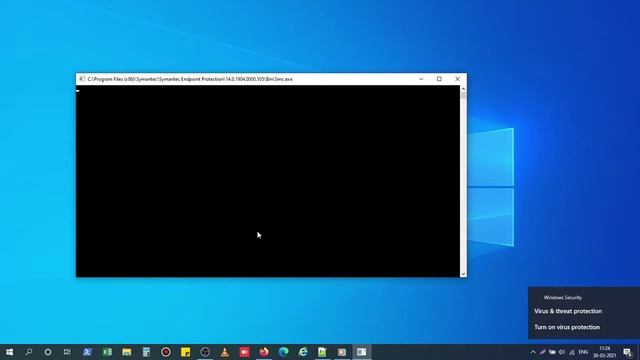The width and height of the screenshot is (640, 360).
Task: Close the Smc.exe console window
Action: coord(458,79)
